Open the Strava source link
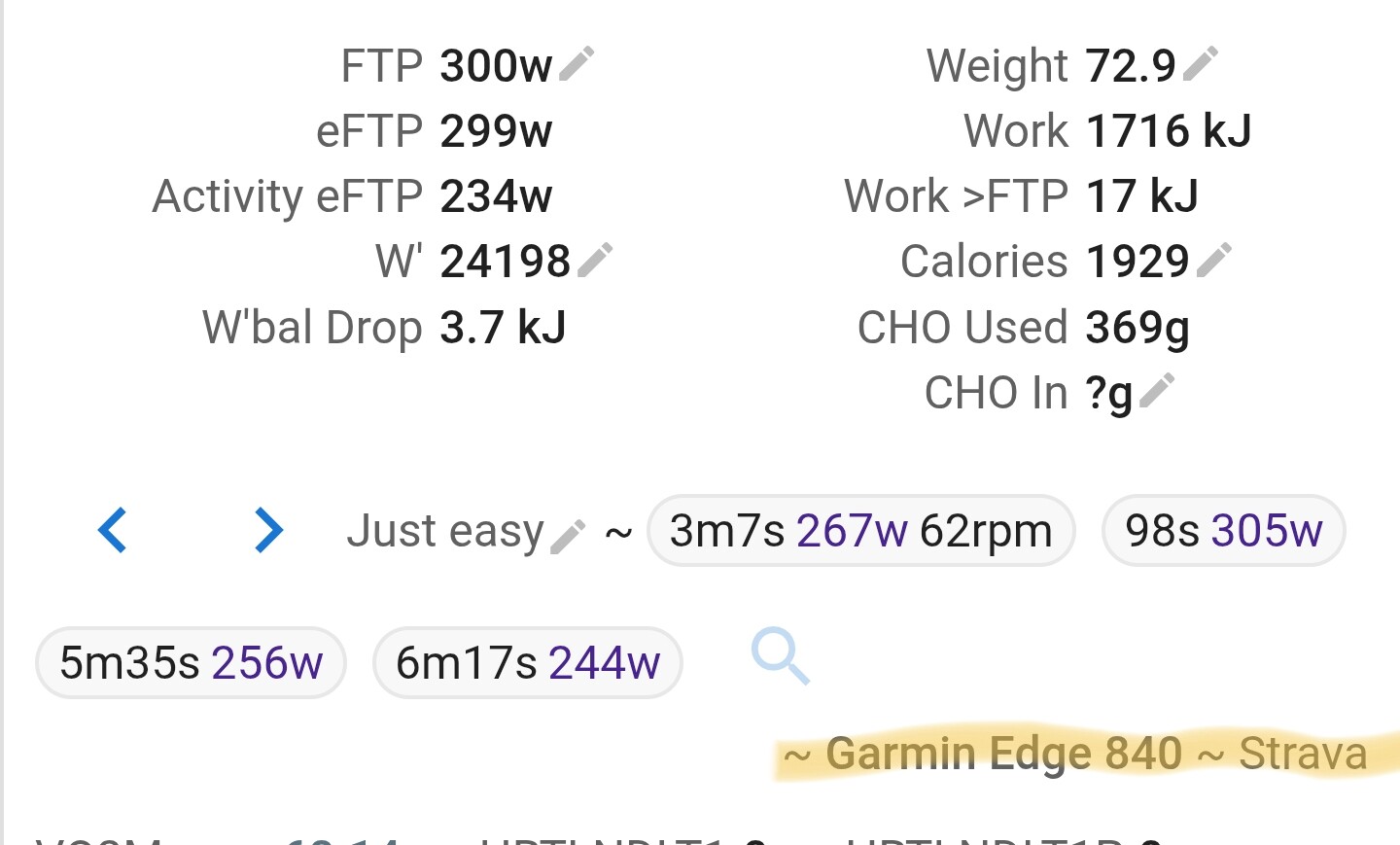This screenshot has width=1400, height=845. coord(1303,754)
